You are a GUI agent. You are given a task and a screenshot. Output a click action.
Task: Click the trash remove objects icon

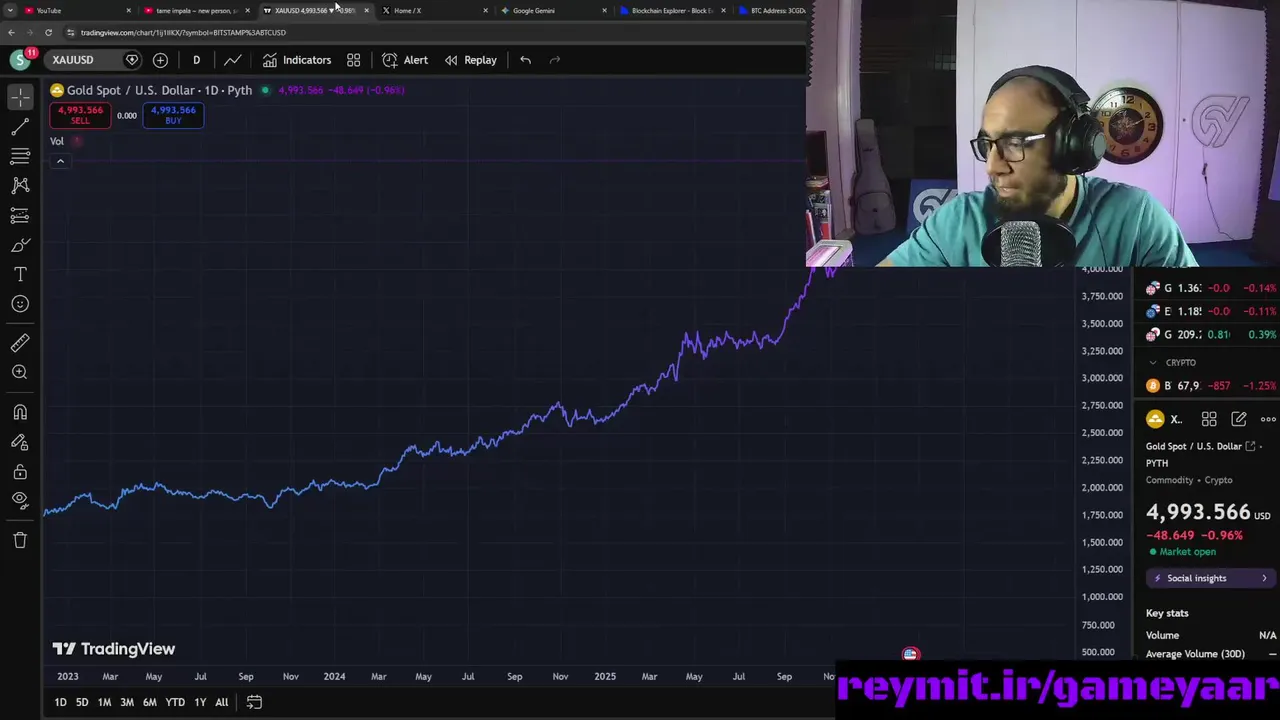coord(20,540)
